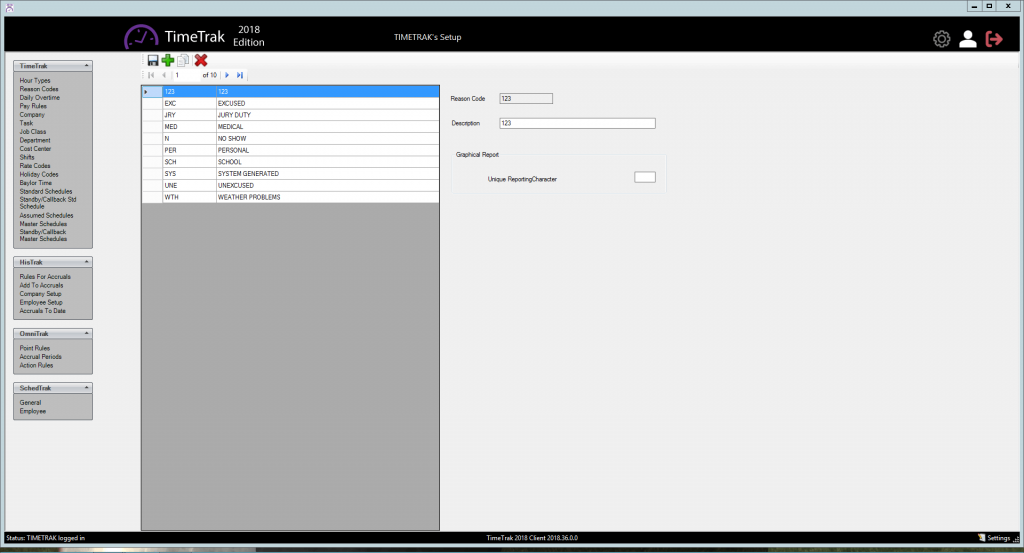
Task: Select the MED MEDICAL row
Action: coord(291,127)
